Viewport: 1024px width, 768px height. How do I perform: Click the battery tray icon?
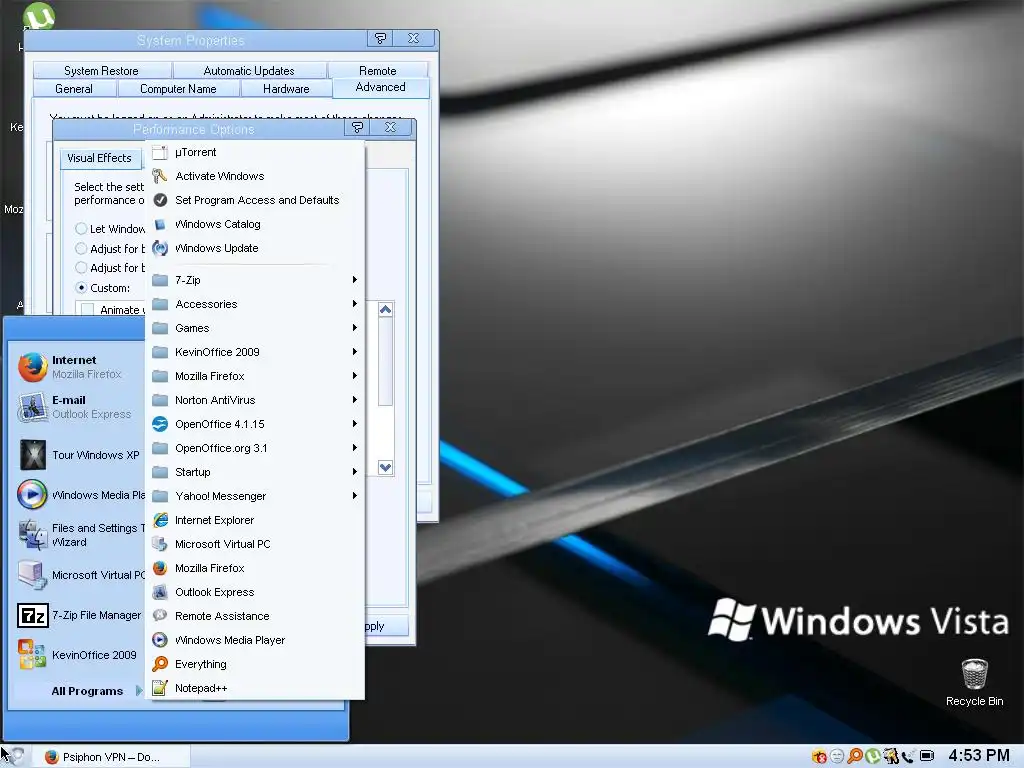[927, 756]
